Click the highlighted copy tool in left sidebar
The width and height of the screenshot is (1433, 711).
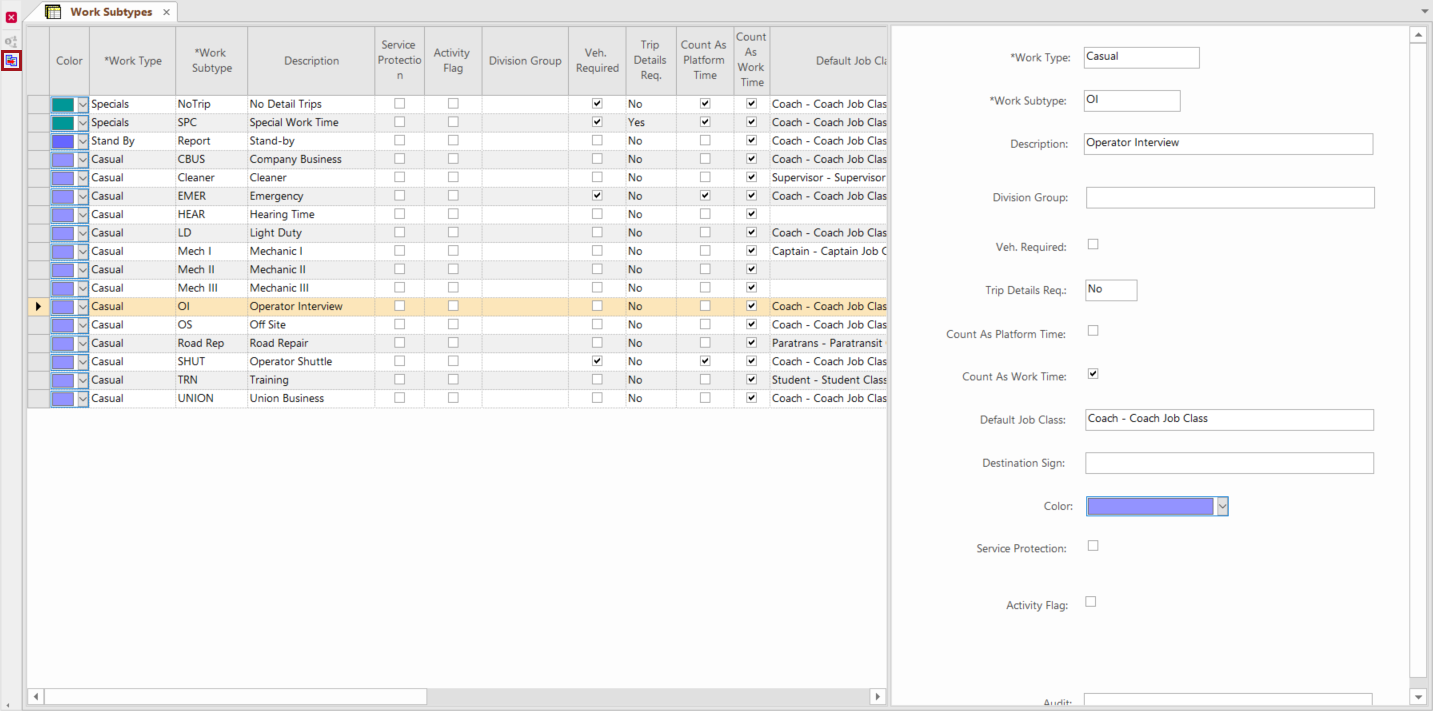tap(12, 61)
